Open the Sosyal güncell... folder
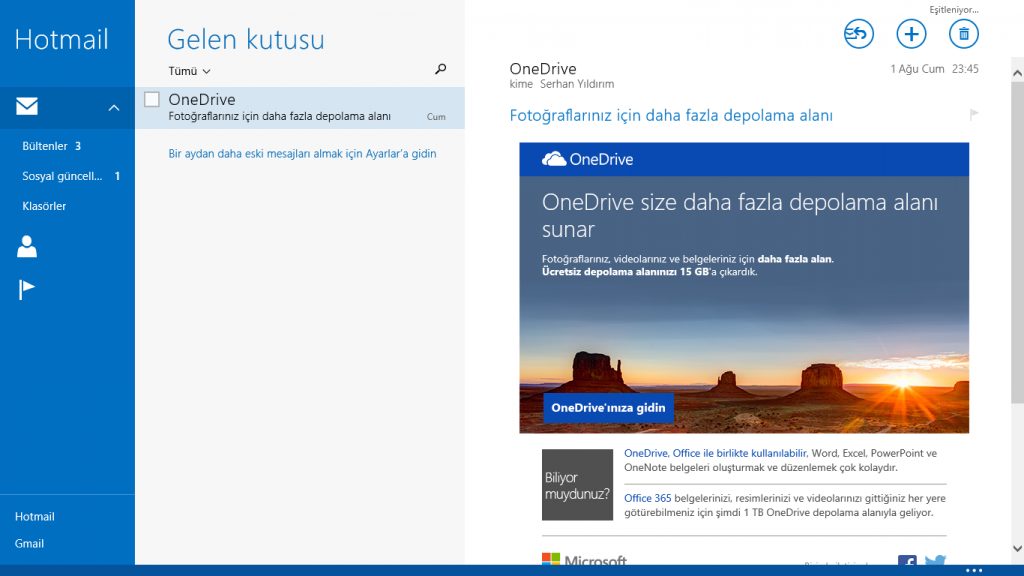 71,176
